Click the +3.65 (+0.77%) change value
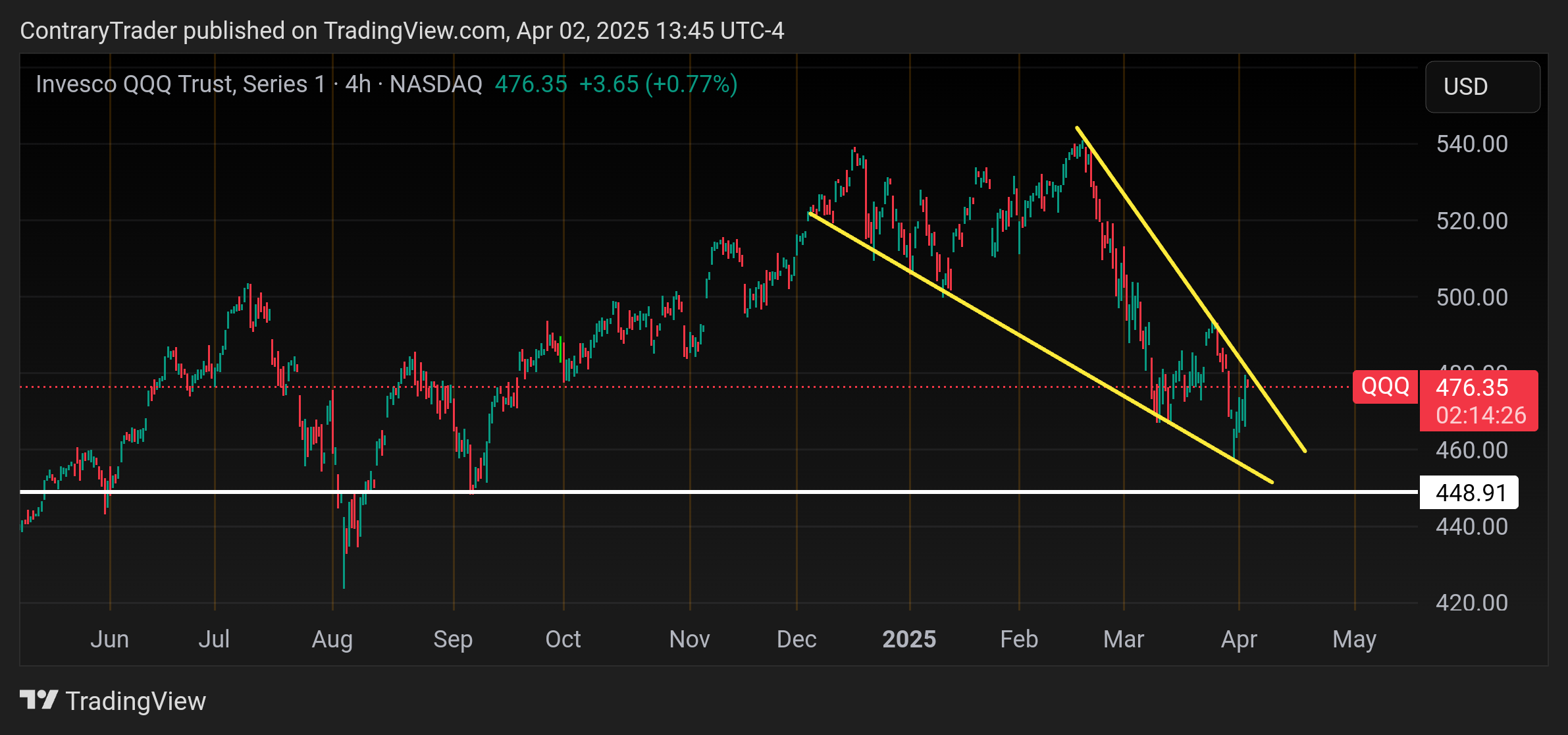The image size is (1568, 735). (x=658, y=84)
